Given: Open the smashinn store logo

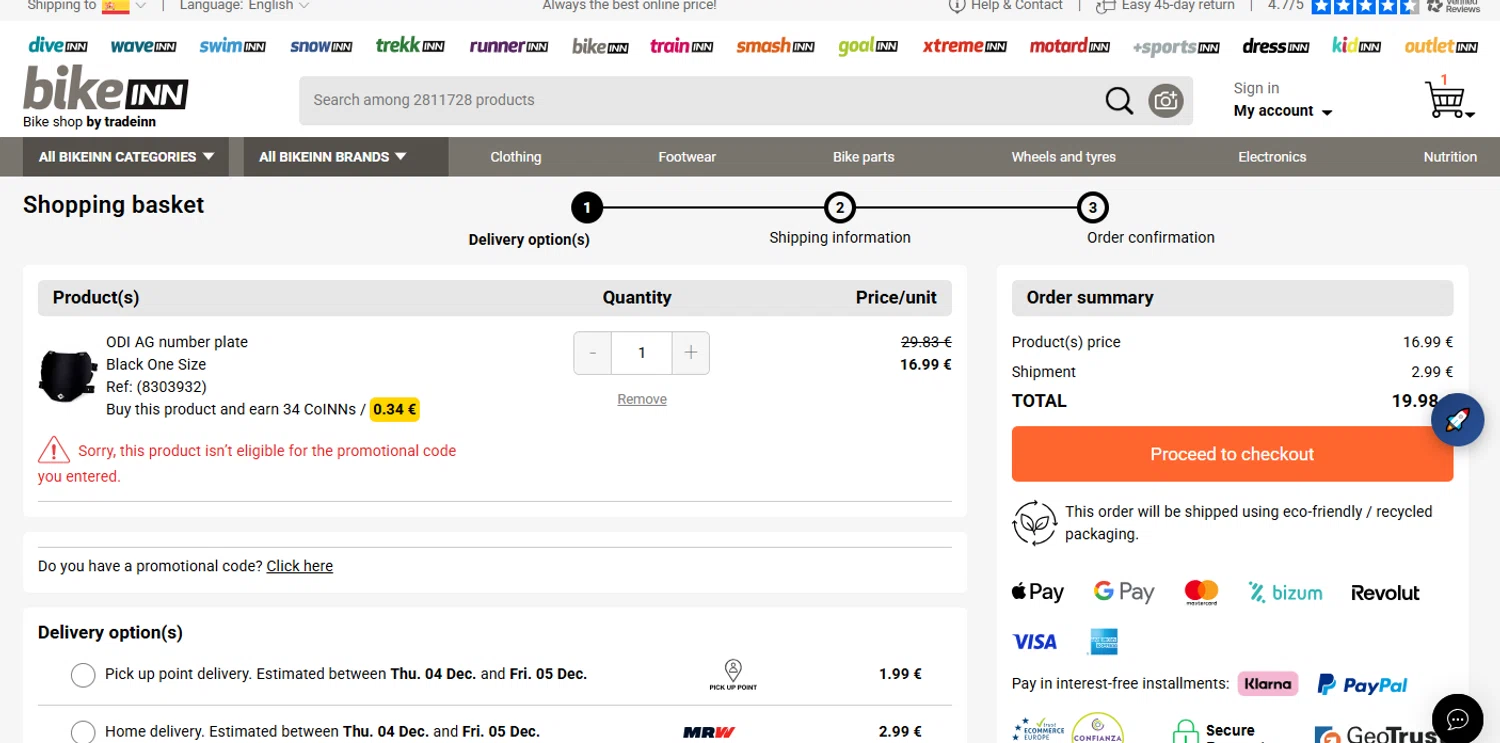Looking at the screenshot, I should [775, 46].
